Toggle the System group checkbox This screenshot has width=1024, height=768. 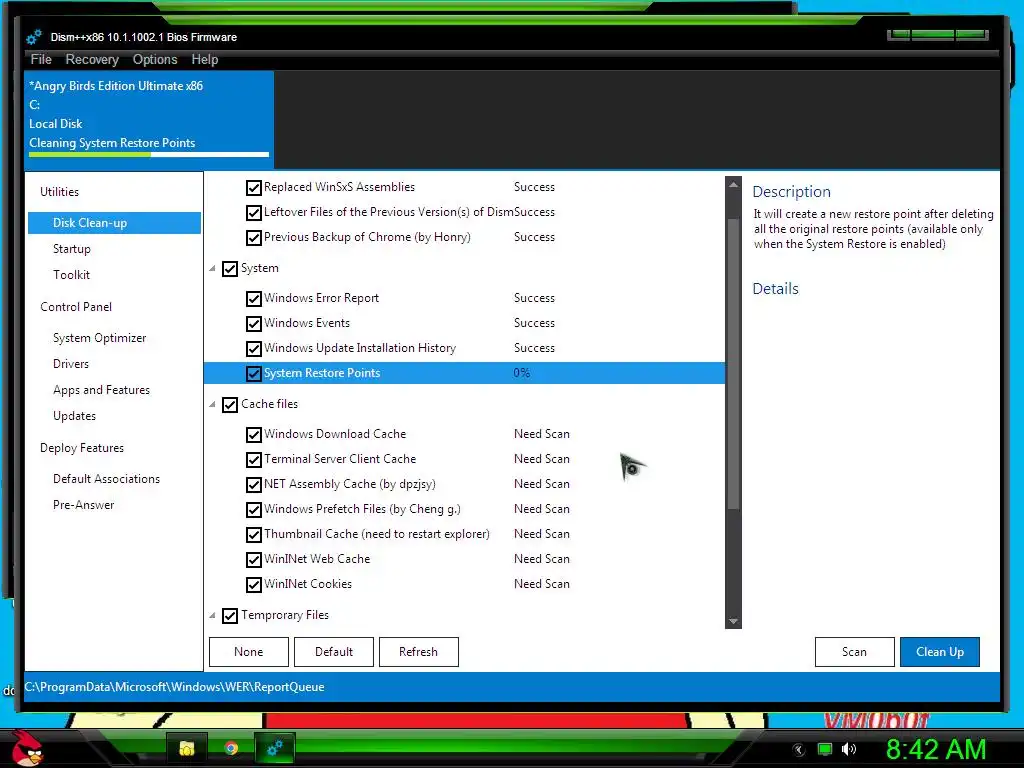(230, 269)
